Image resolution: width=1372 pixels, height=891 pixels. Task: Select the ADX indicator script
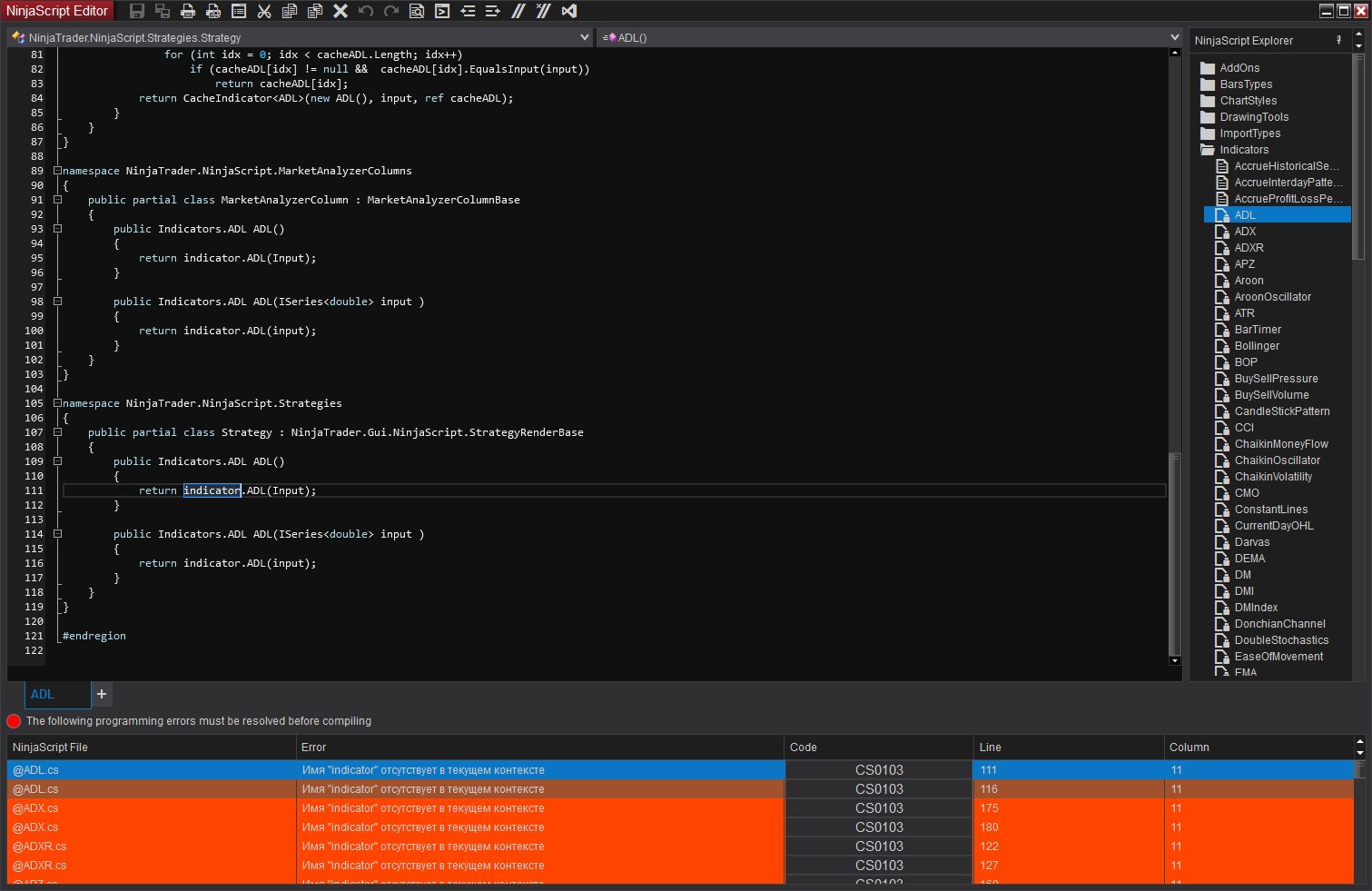pyautogui.click(x=1237, y=232)
